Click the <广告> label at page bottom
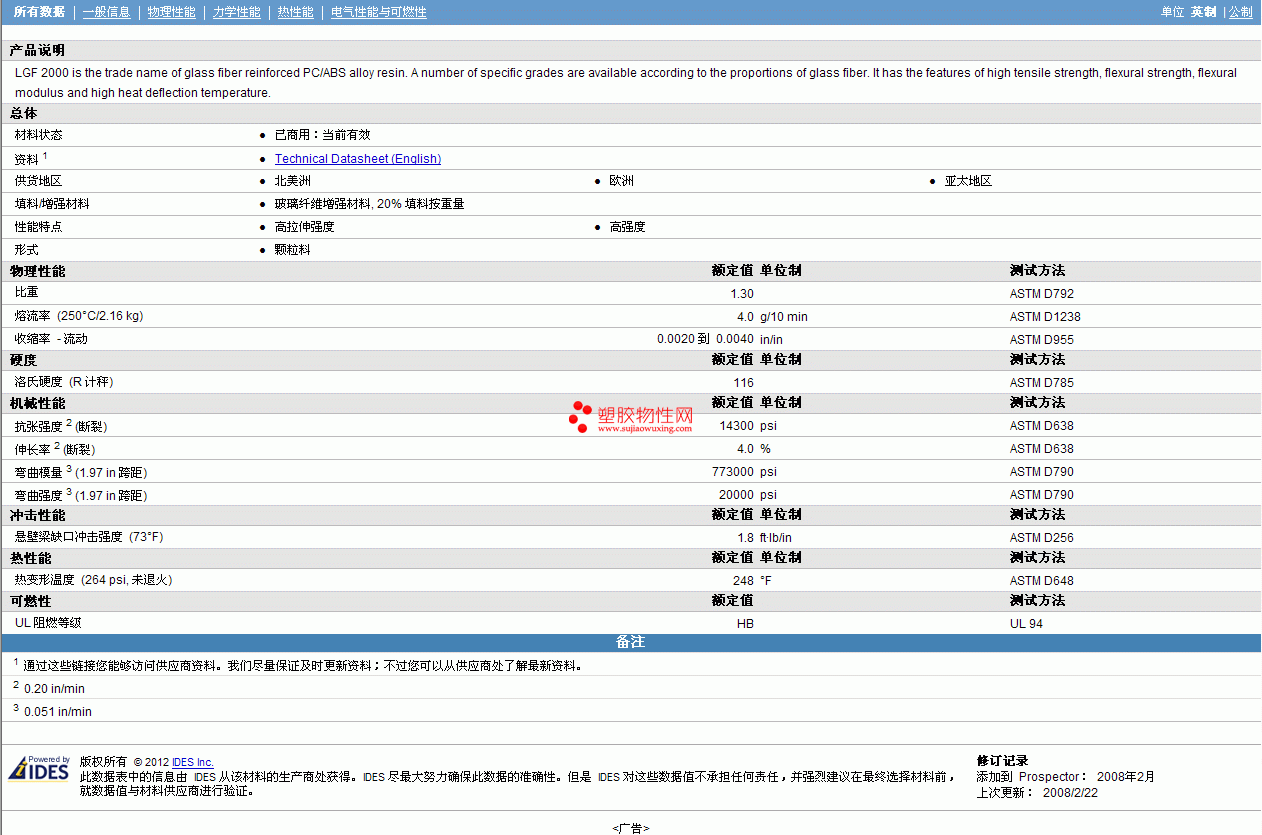The width and height of the screenshot is (1262, 835). click(x=631, y=828)
